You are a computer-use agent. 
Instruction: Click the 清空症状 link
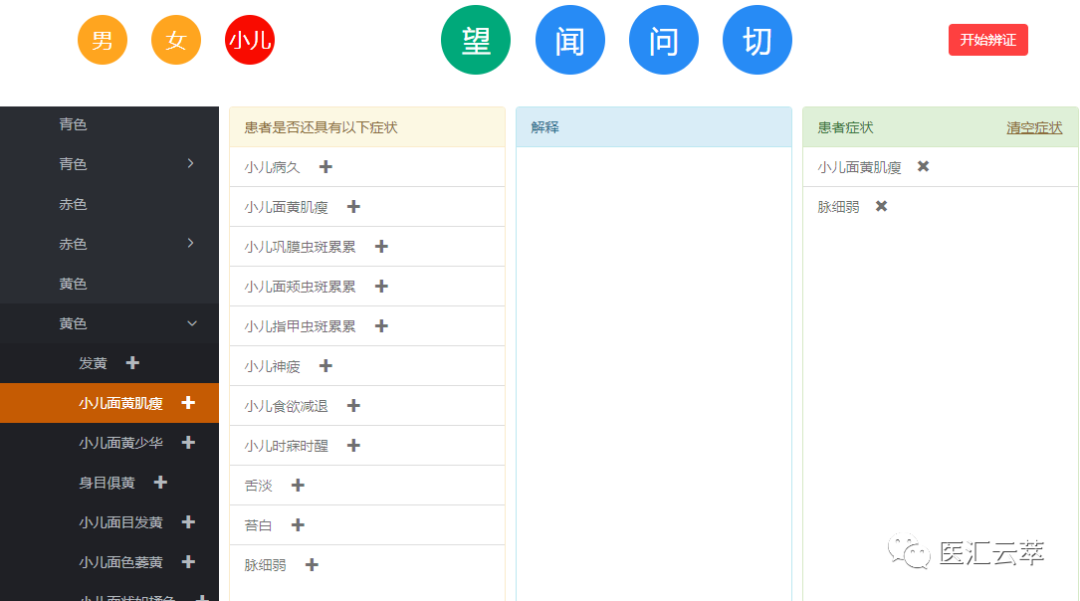point(1034,127)
